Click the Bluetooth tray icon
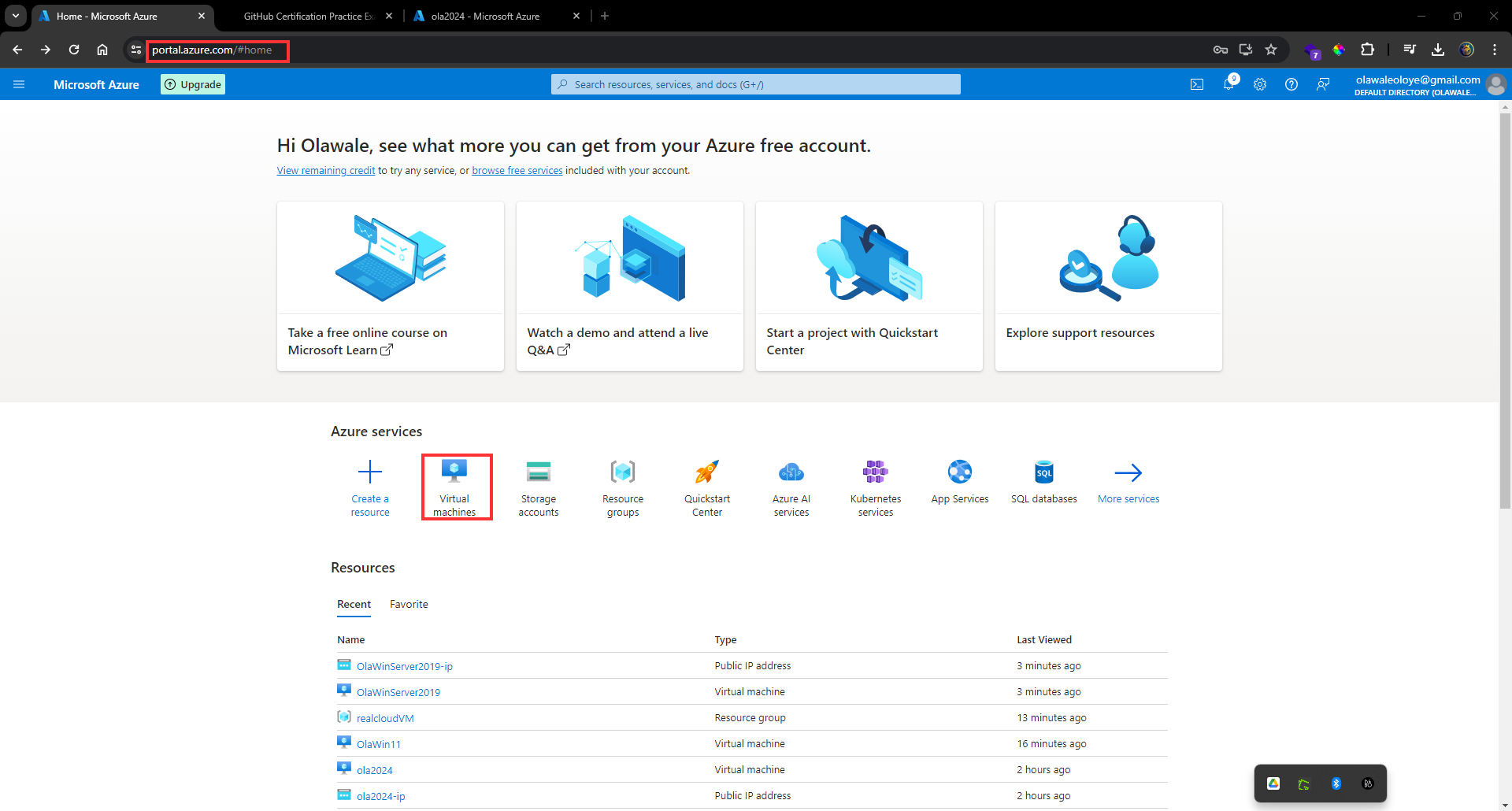 pyautogui.click(x=1336, y=783)
